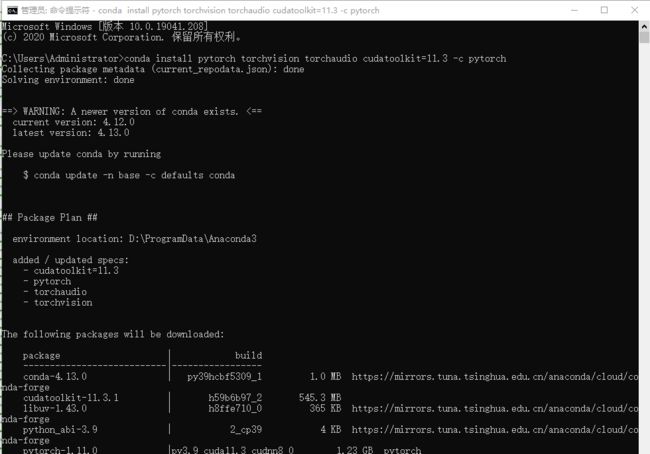Click the '- torchaudio' spec entry
650x454 pixels.
[55, 292]
